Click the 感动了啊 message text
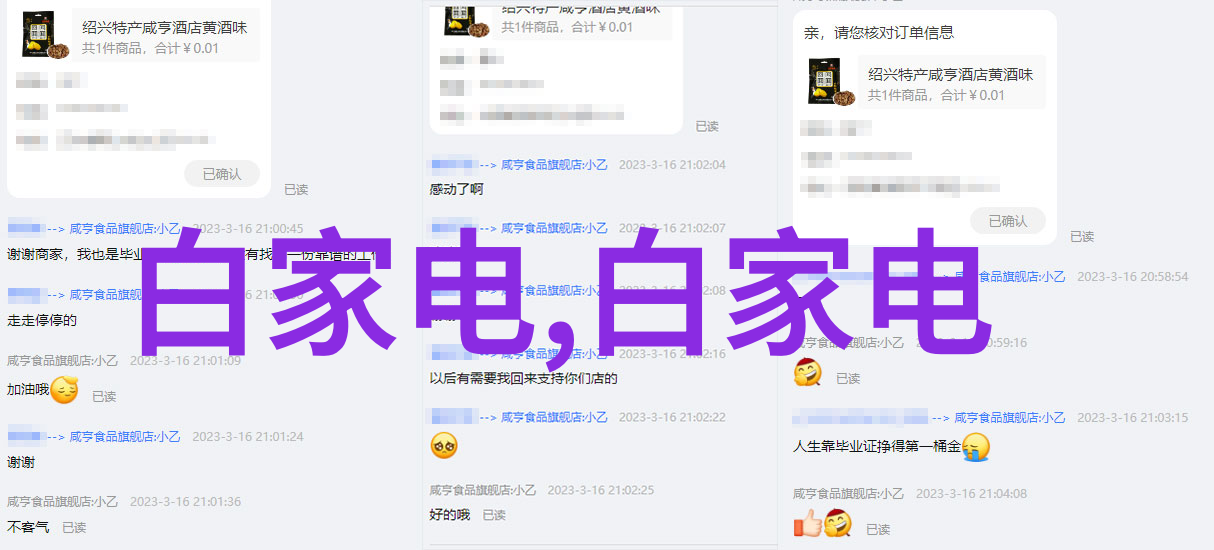Image resolution: width=1214 pixels, height=550 pixels. click(x=456, y=189)
